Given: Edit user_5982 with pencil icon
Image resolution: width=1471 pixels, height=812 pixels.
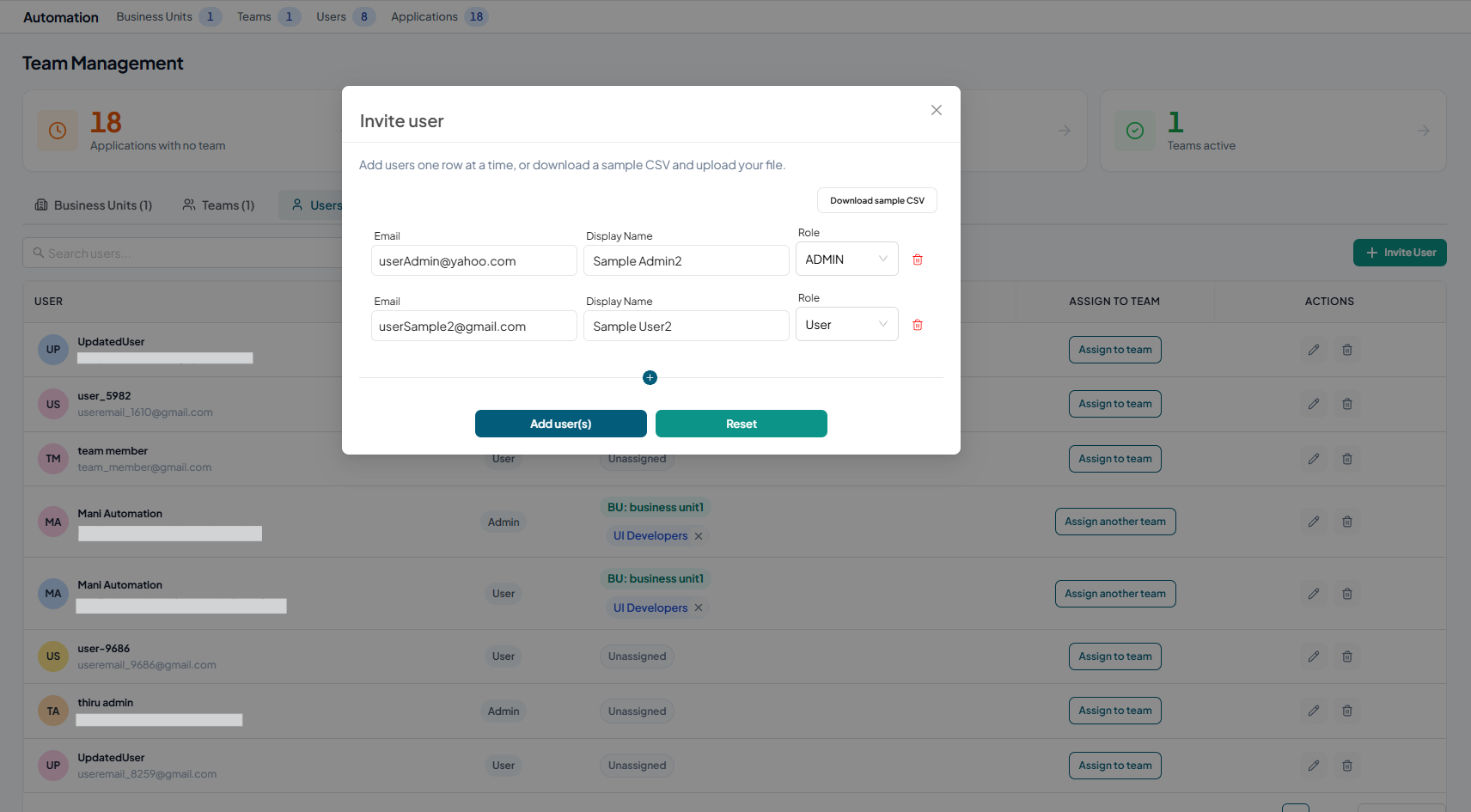Looking at the screenshot, I should click(1314, 404).
